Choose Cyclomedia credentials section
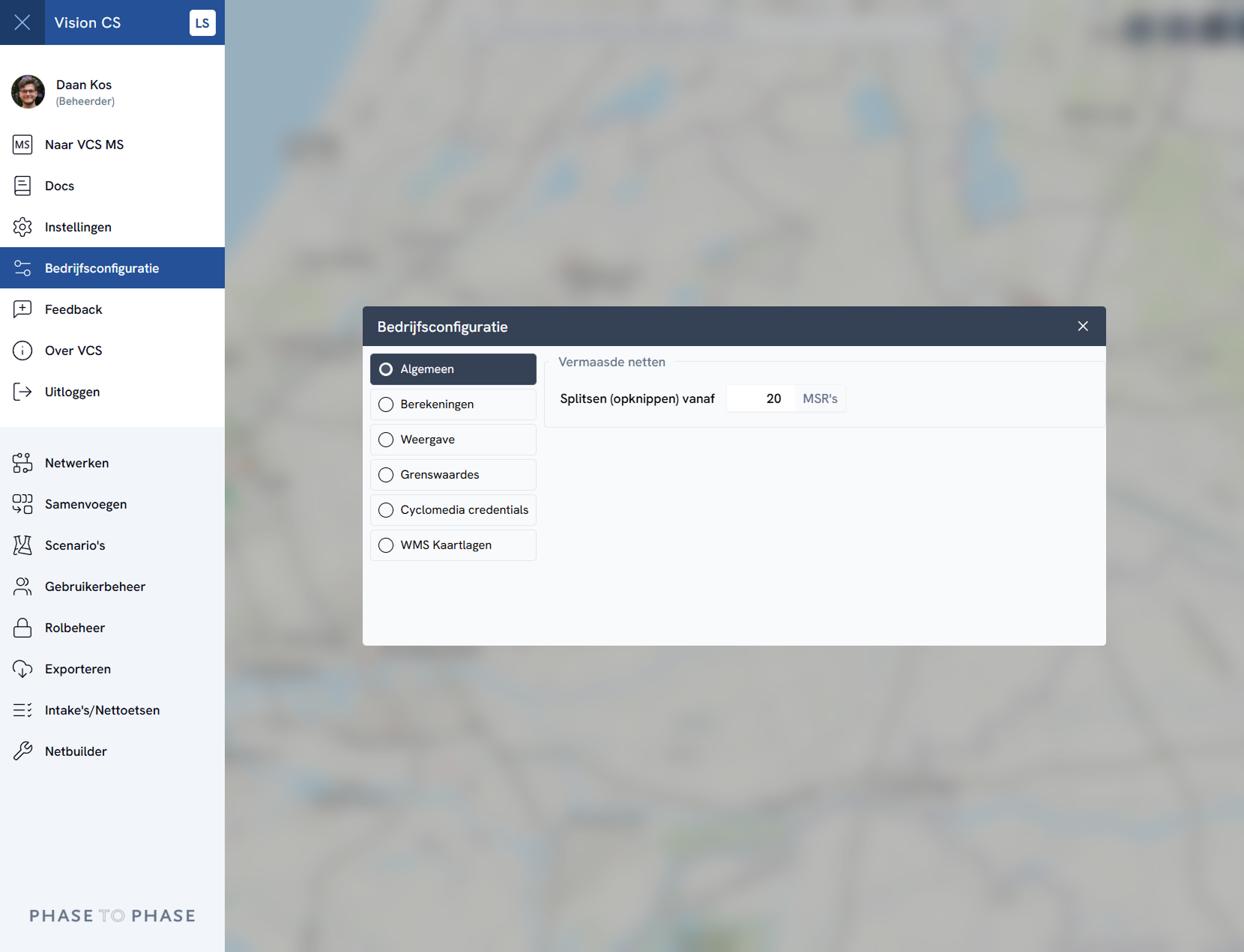The image size is (1244, 952). (x=453, y=510)
